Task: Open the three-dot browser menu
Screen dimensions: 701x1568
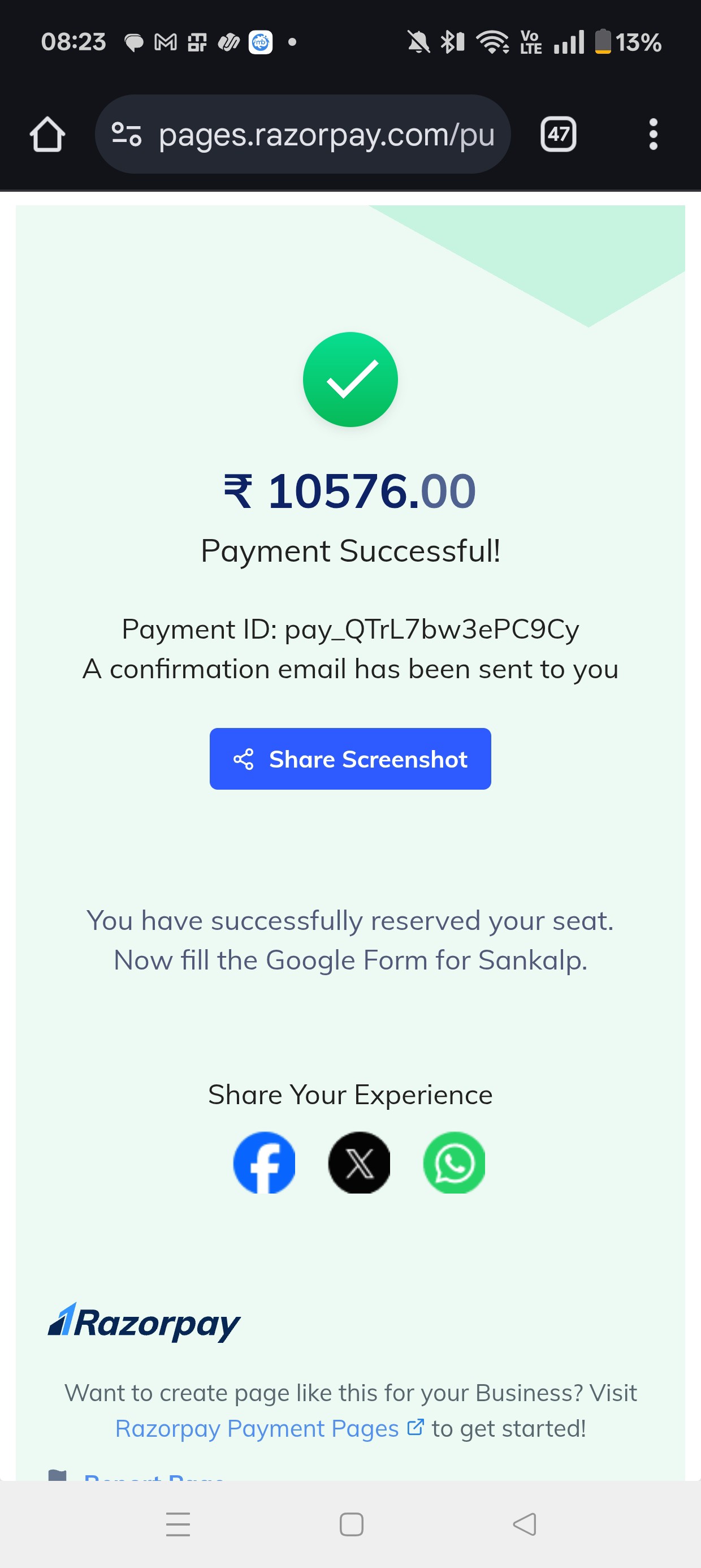Action: click(653, 134)
